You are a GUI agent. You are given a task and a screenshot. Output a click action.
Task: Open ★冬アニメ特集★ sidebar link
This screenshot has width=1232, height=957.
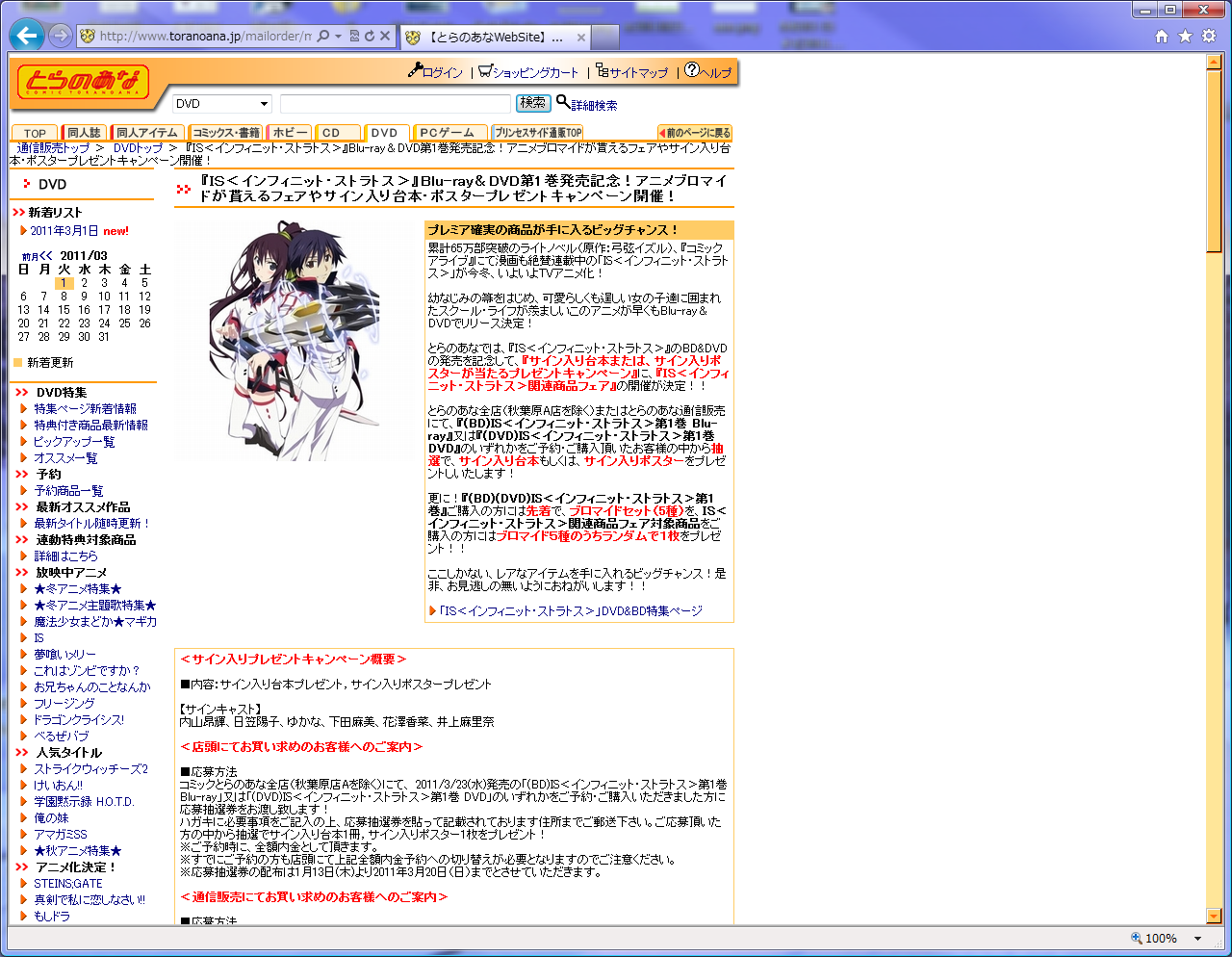point(78,589)
